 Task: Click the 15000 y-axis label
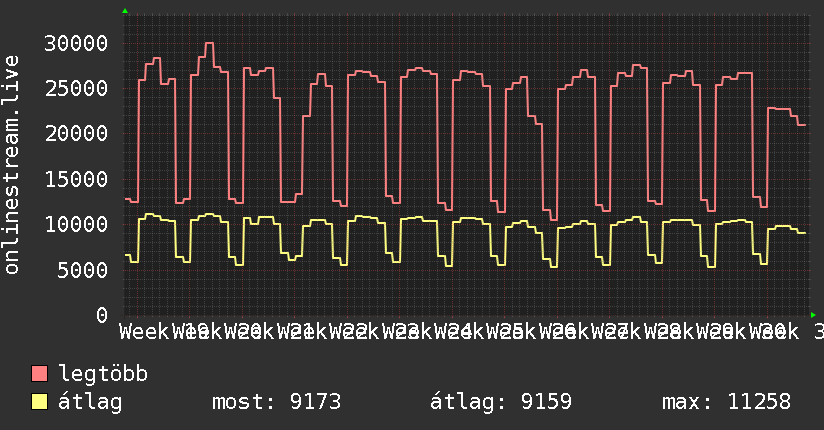76,179
